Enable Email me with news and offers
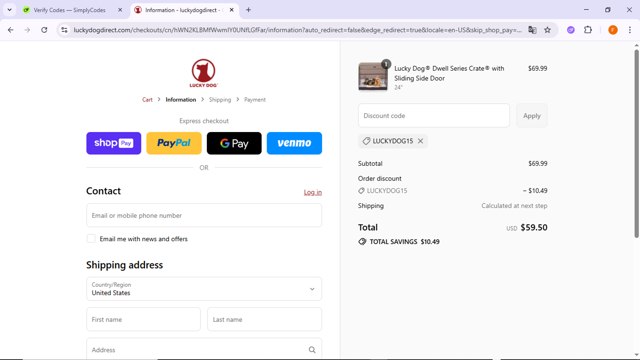640x360 pixels. (91, 239)
